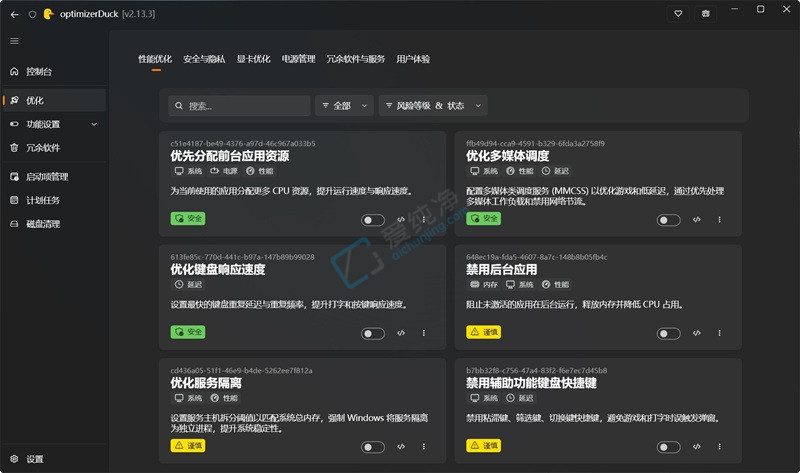800x473 pixels.
Task: Toggle 优先分配前台应用资源 switch
Action: [x=373, y=220]
